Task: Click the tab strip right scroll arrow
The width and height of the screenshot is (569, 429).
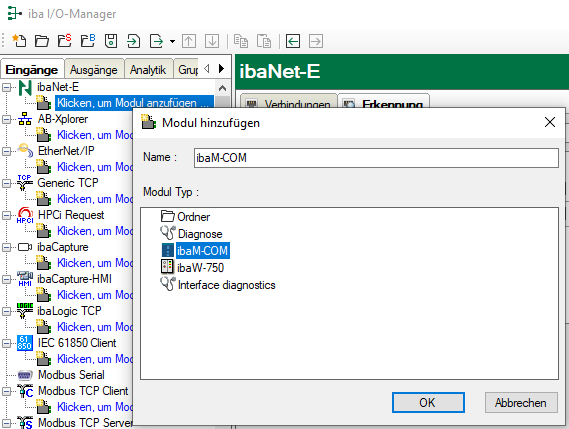Action: pyautogui.click(x=221, y=68)
